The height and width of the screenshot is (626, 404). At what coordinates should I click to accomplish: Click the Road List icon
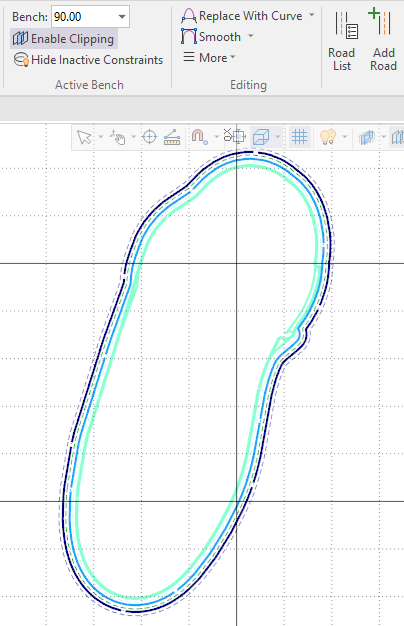pos(346,25)
